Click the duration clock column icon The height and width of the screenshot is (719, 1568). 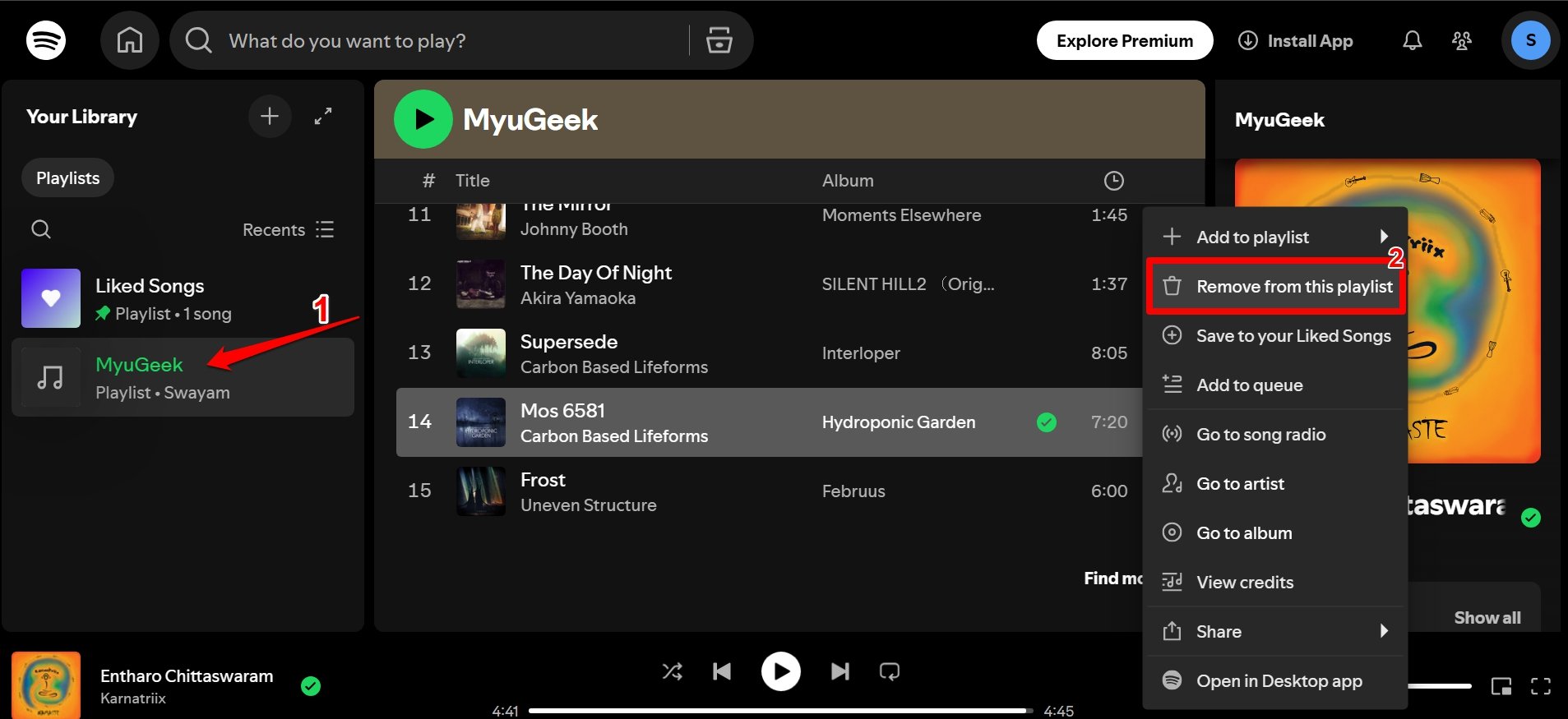[x=1113, y=181]
